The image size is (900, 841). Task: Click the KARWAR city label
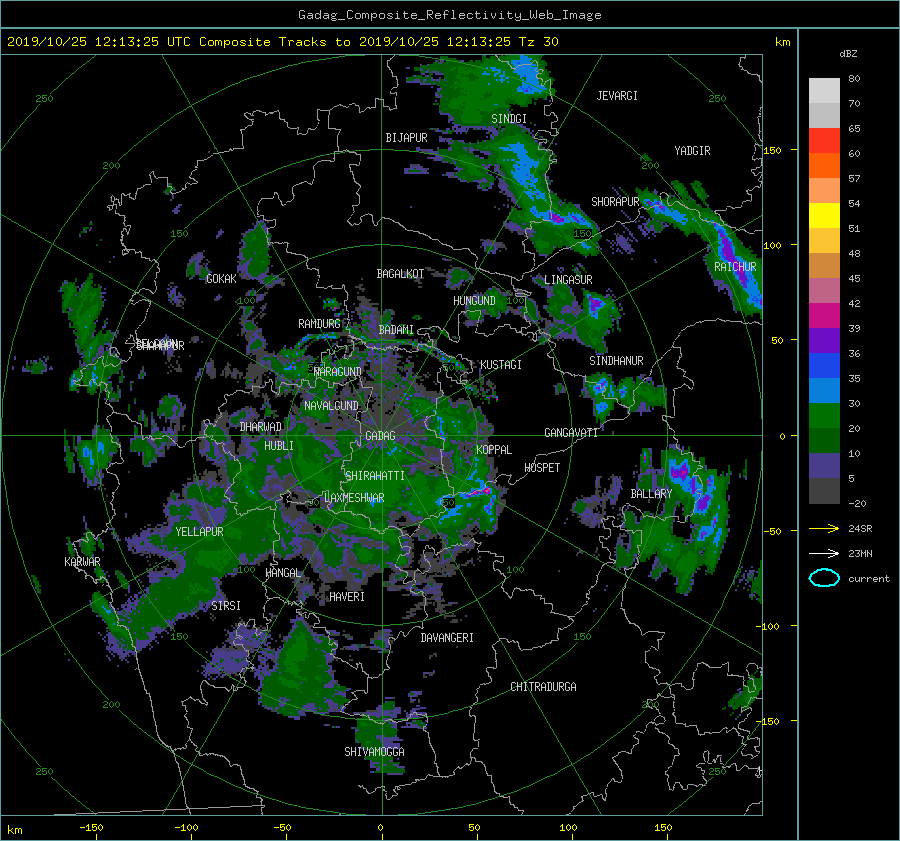coord(82,561)
